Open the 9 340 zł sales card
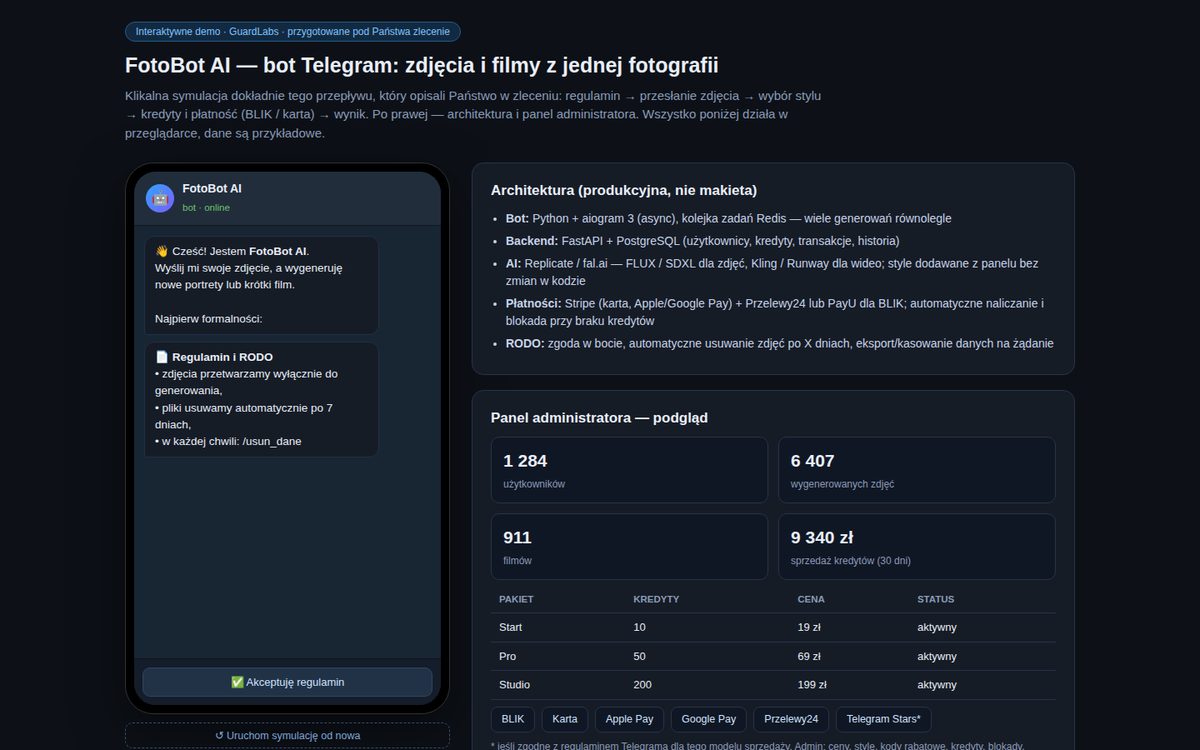Viewport: 1200px width, 750px height. coord(917,547)
